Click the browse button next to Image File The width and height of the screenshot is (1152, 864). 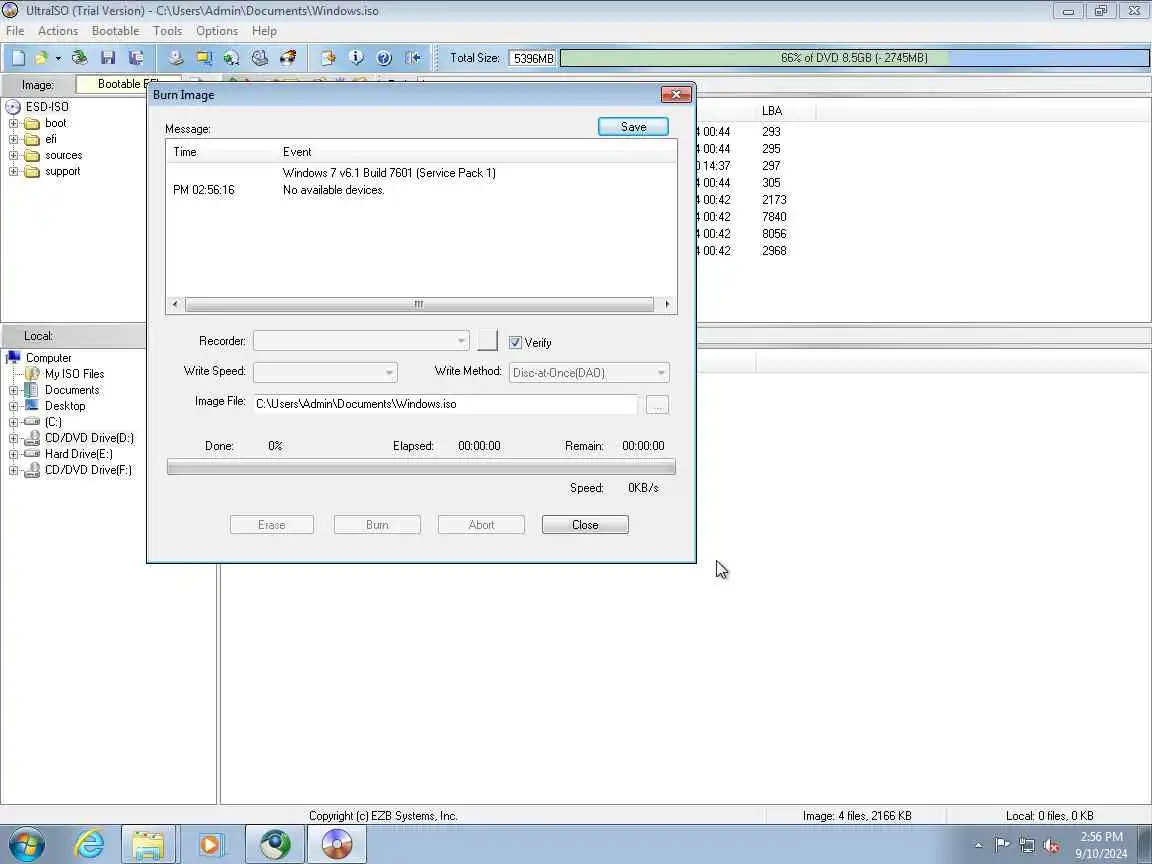pos(658,405)
